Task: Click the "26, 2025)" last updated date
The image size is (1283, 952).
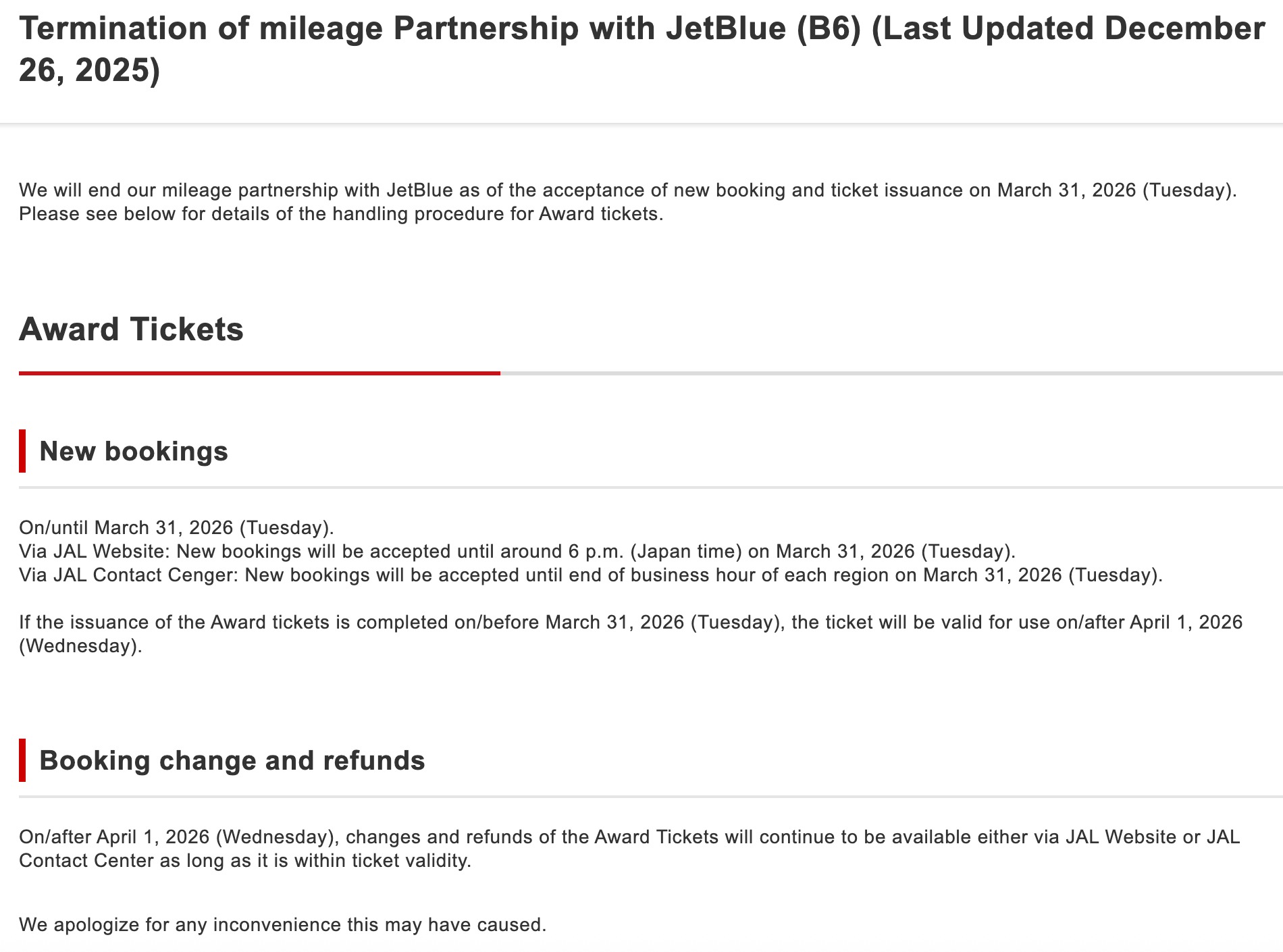Action: point(89,70)
